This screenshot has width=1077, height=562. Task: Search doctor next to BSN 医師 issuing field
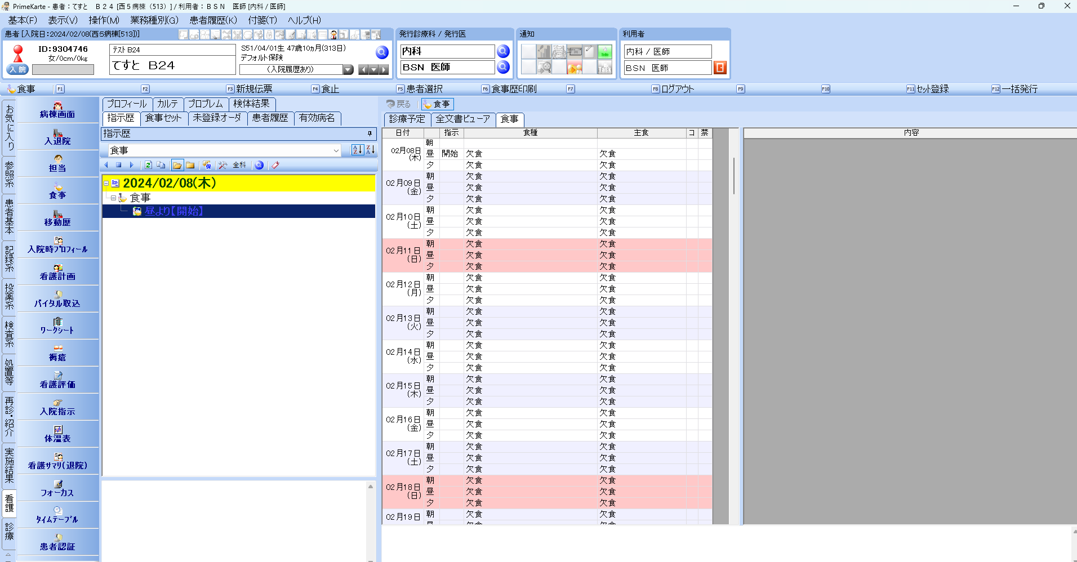[503, 67]
